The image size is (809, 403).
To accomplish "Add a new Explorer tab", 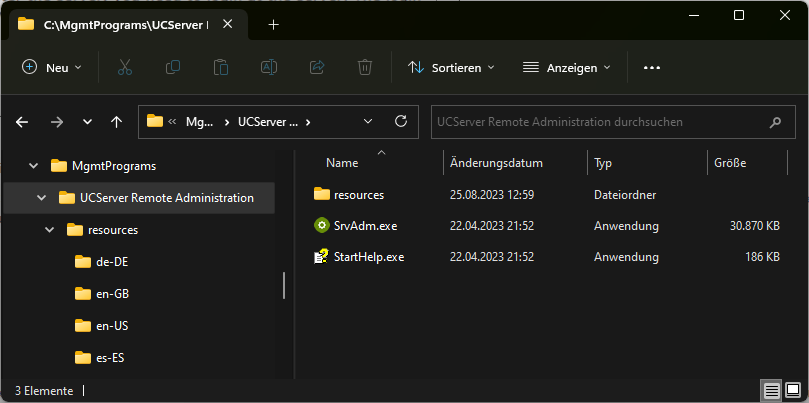I will 274,25.
